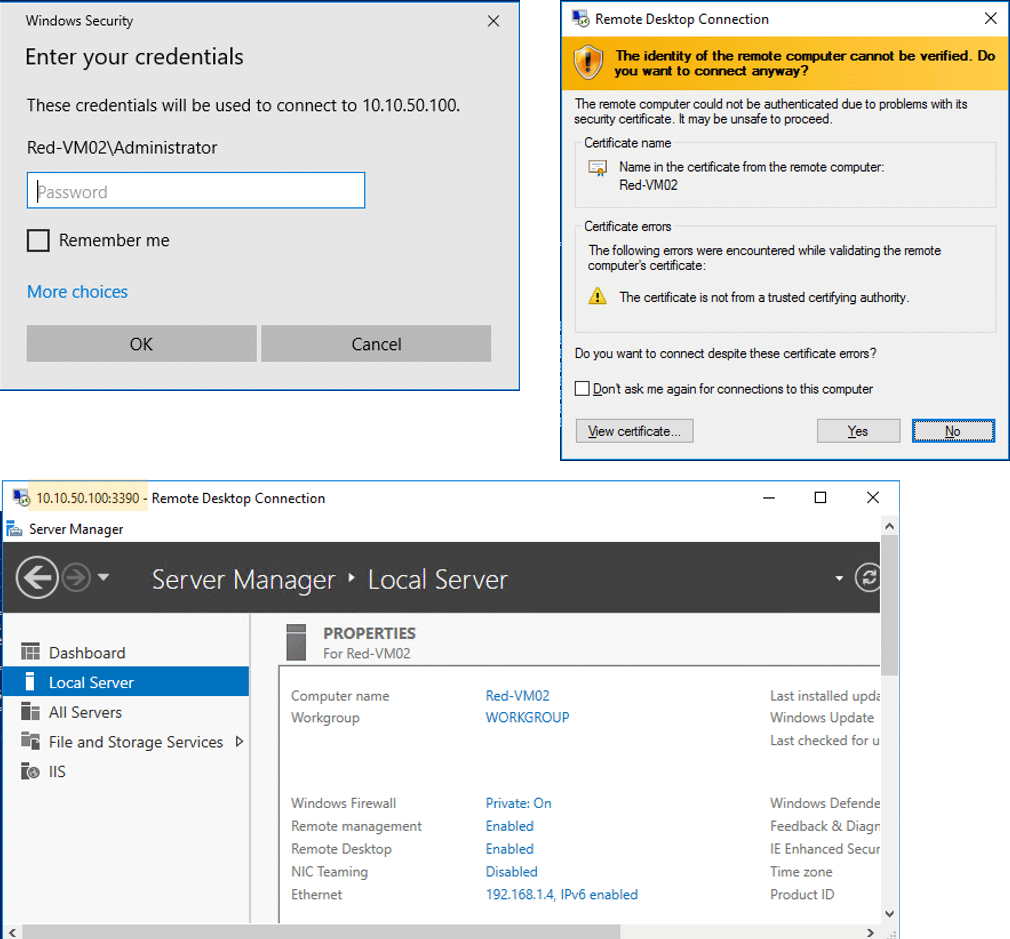
Task: Click the Server Manager refresh icon
Action: (x=867, y=577)
